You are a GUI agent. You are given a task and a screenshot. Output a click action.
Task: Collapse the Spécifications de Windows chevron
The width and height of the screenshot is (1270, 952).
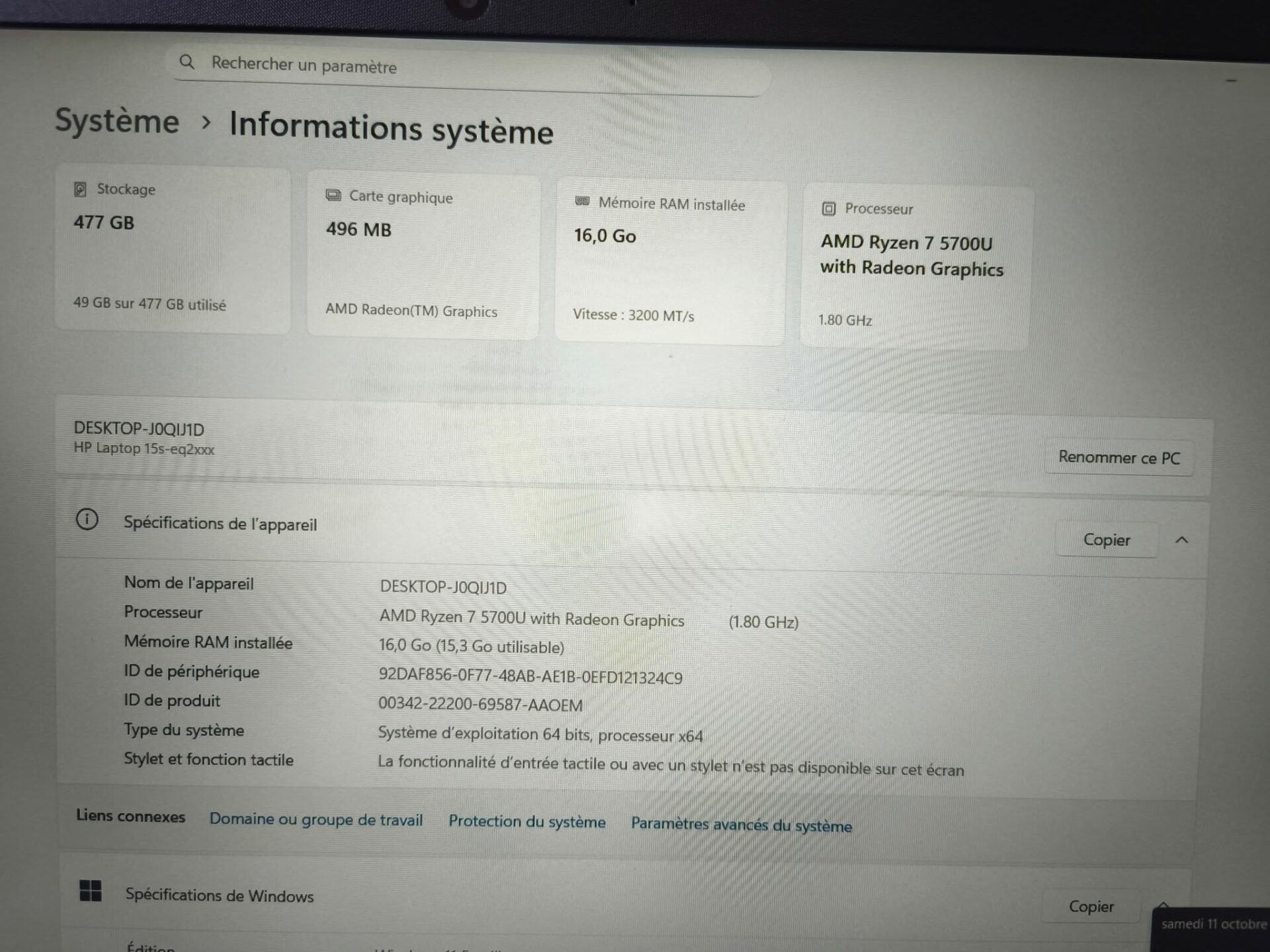(x=1163, y=904)
